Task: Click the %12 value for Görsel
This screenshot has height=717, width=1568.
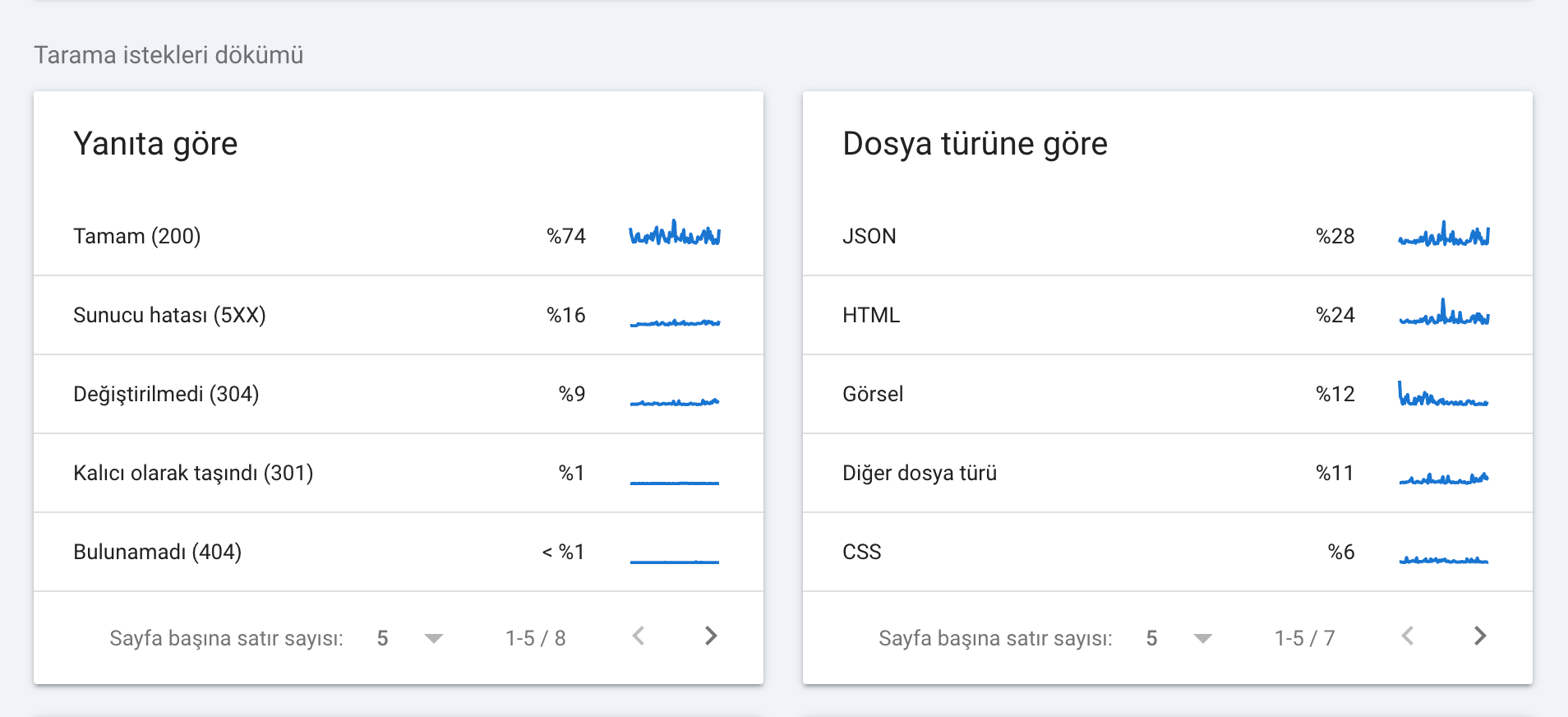Action: [1335, 394]
